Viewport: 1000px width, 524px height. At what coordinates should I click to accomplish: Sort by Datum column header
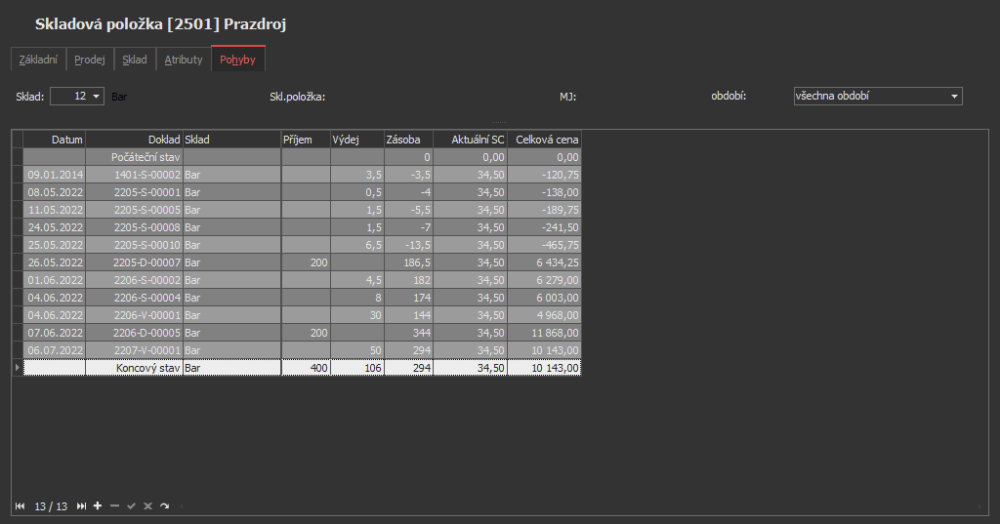[x=54, y=140]
